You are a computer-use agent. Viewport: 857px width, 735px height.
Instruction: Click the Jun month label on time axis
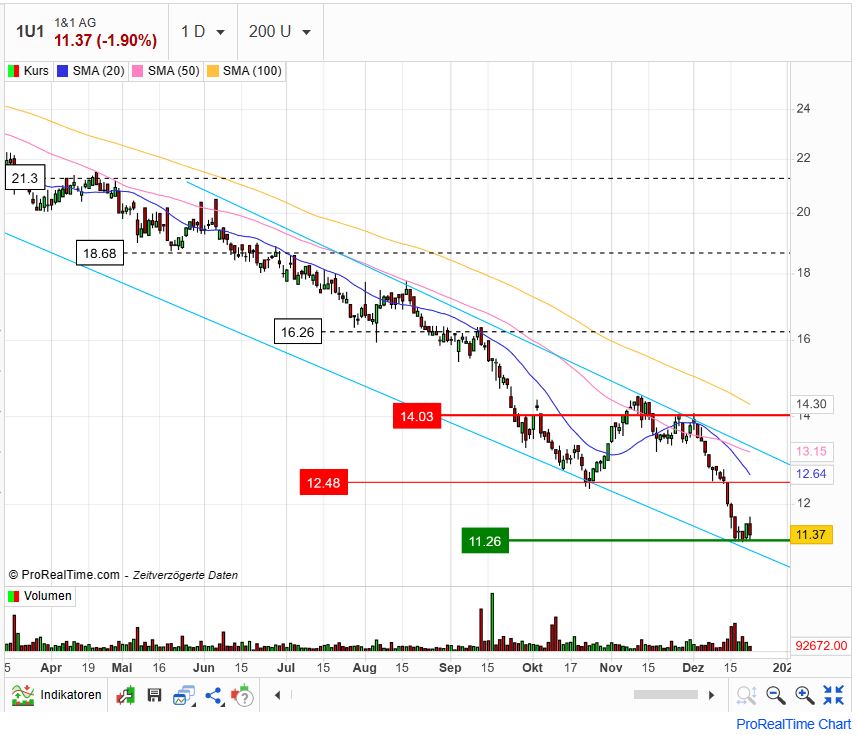pyautogui.click(x=204, y=668)
